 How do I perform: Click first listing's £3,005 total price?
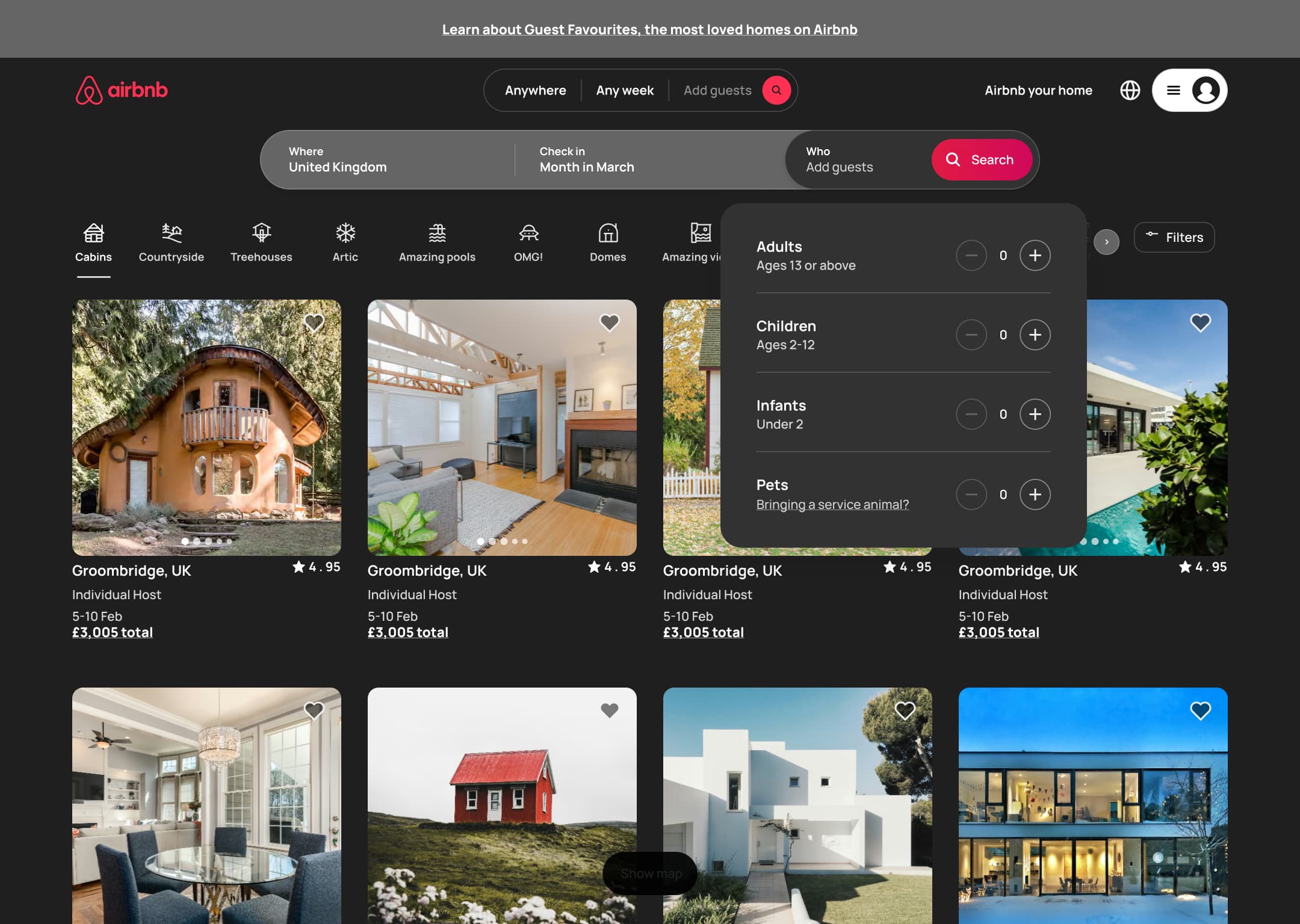113,632
